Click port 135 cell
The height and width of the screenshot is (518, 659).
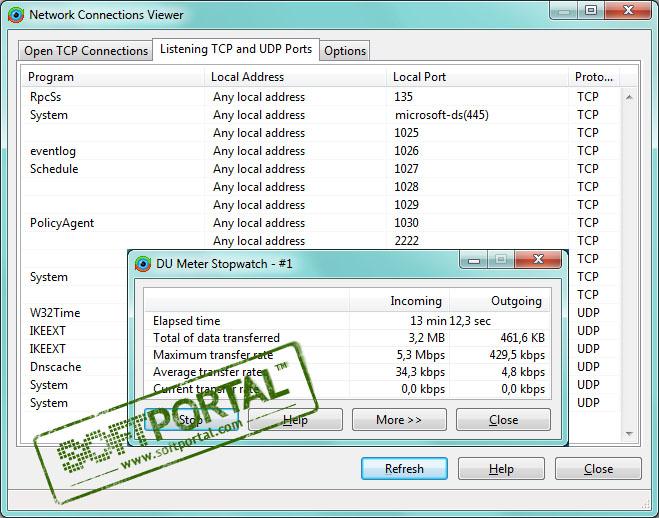tap(403, 97)
